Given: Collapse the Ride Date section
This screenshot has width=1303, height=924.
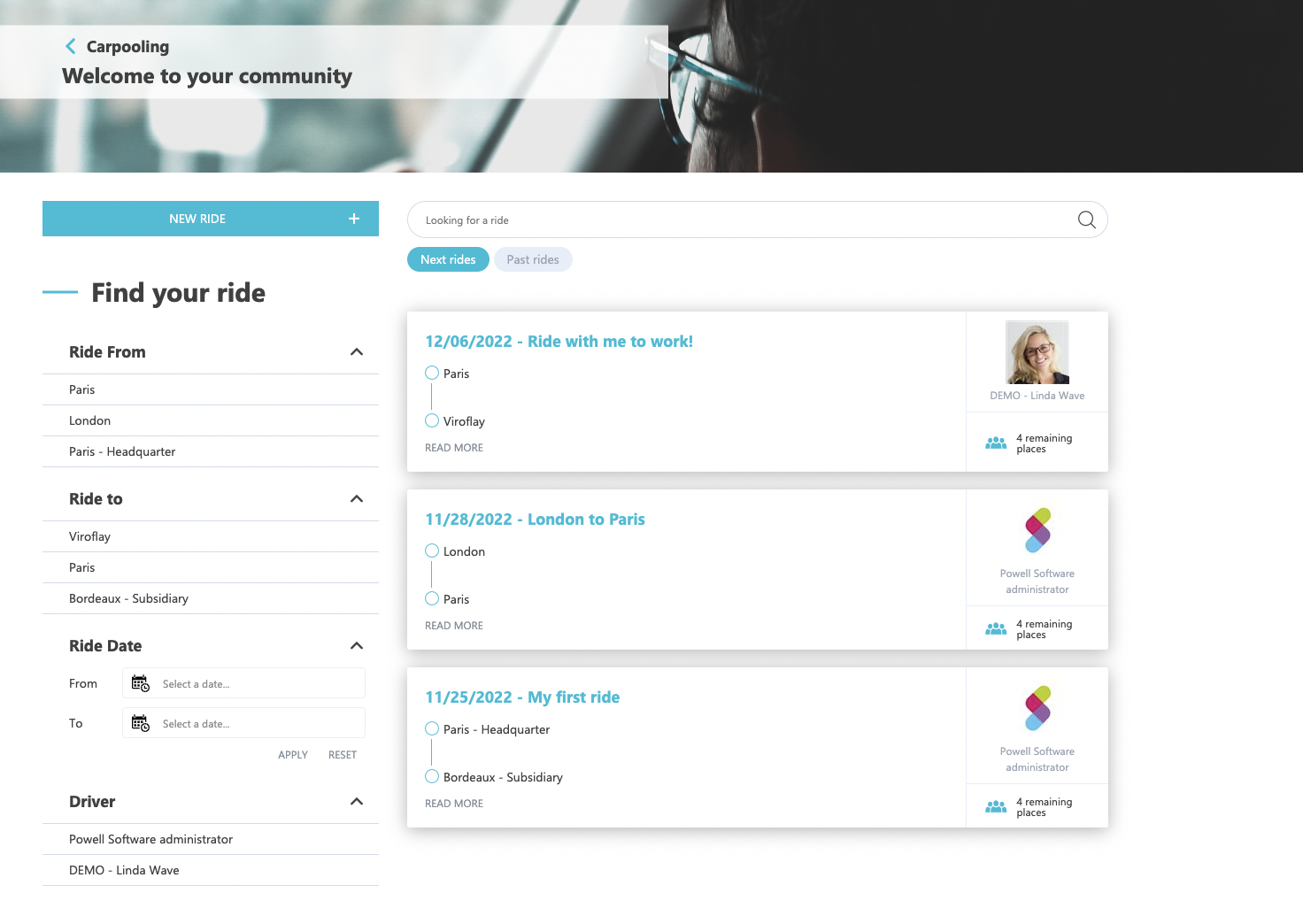Looking at the screenshot, I should 357,645.
